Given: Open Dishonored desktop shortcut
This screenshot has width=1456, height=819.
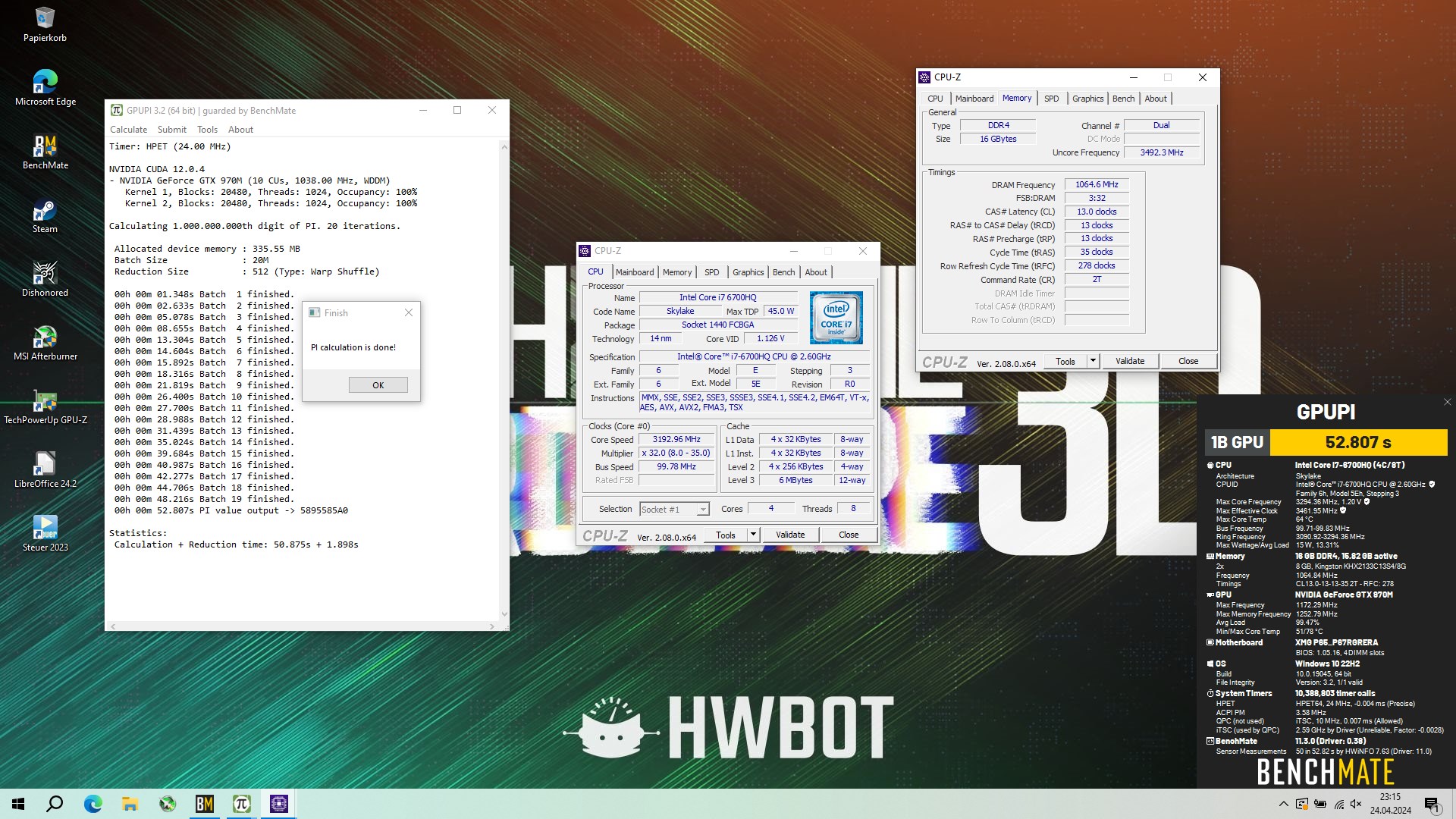Looking at the screenshot, I should tap(45, 279).
